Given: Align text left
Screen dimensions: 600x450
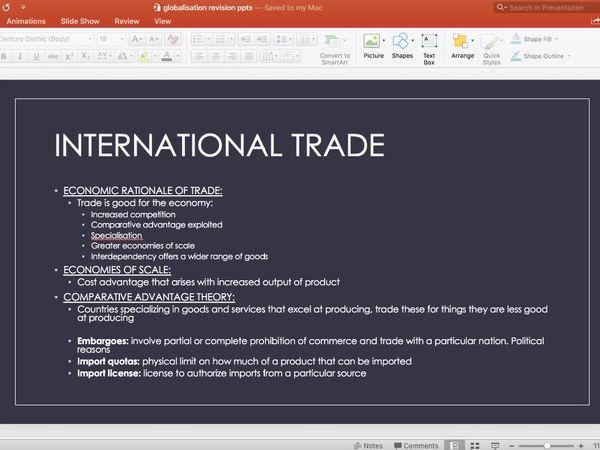Looking at the screenshot, I should pyautogui.click(x=199, y=57).
